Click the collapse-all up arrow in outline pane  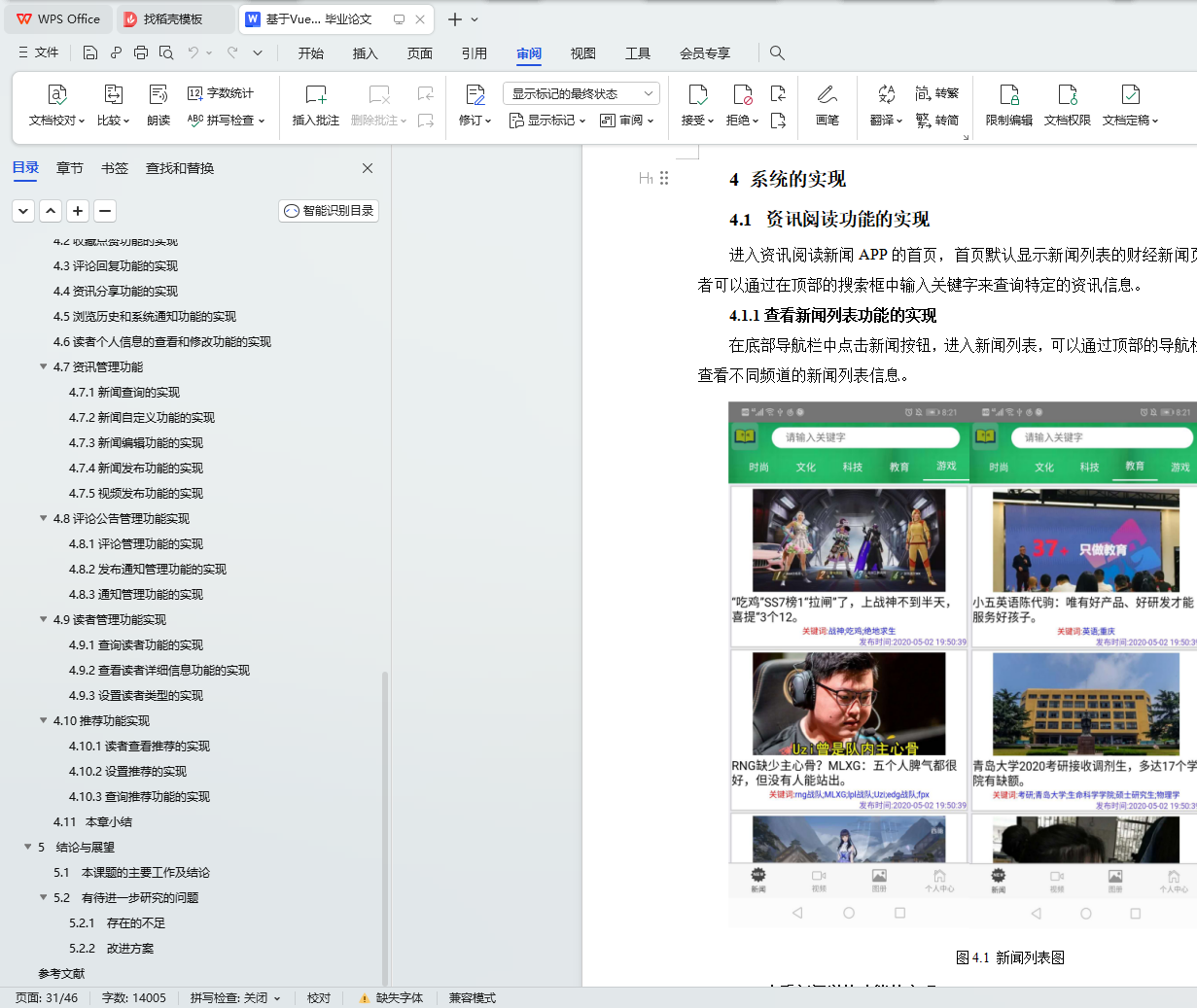(x=52, y=210)
